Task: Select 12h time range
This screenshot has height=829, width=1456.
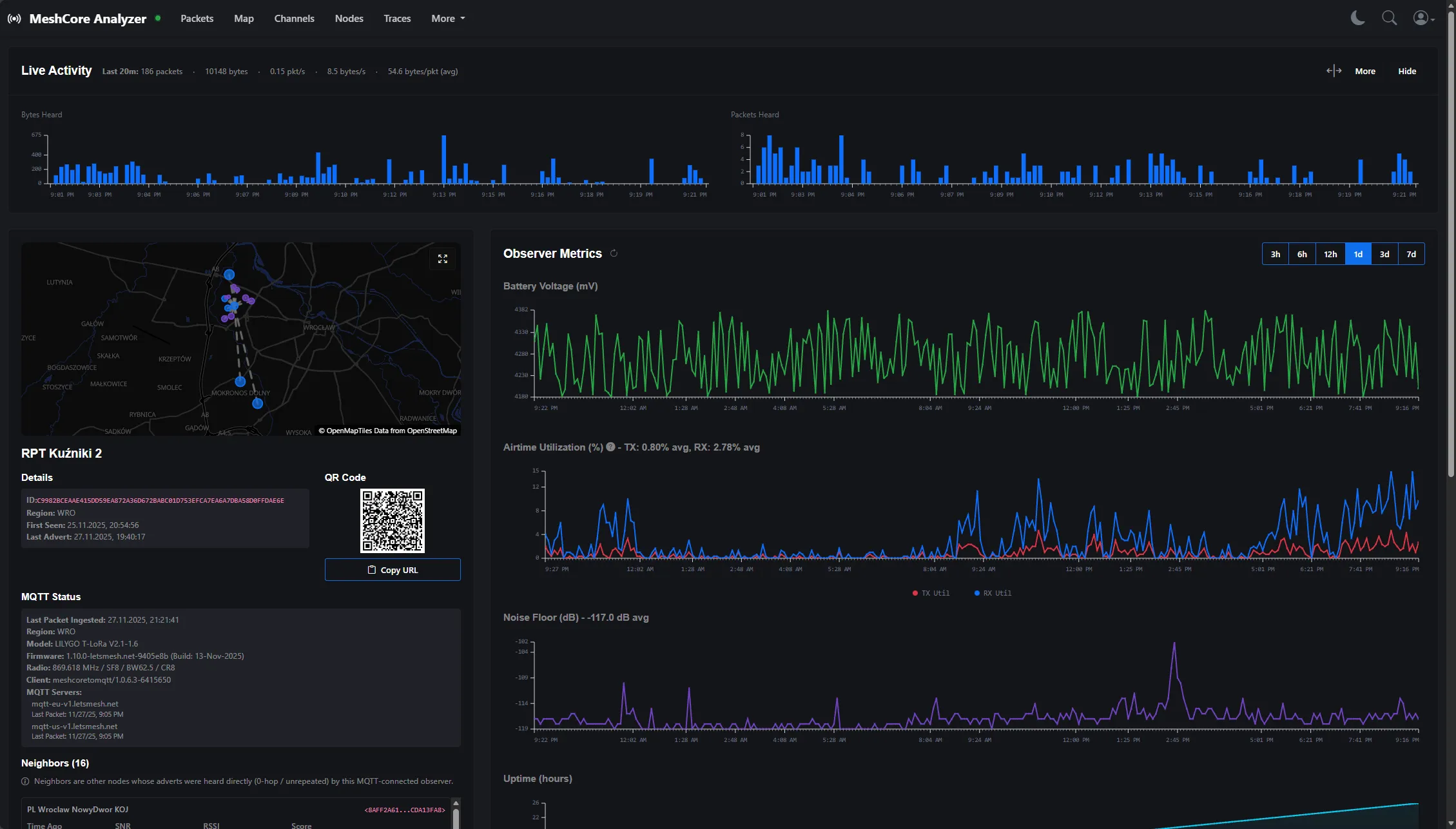Action: tap(1330, 254)
